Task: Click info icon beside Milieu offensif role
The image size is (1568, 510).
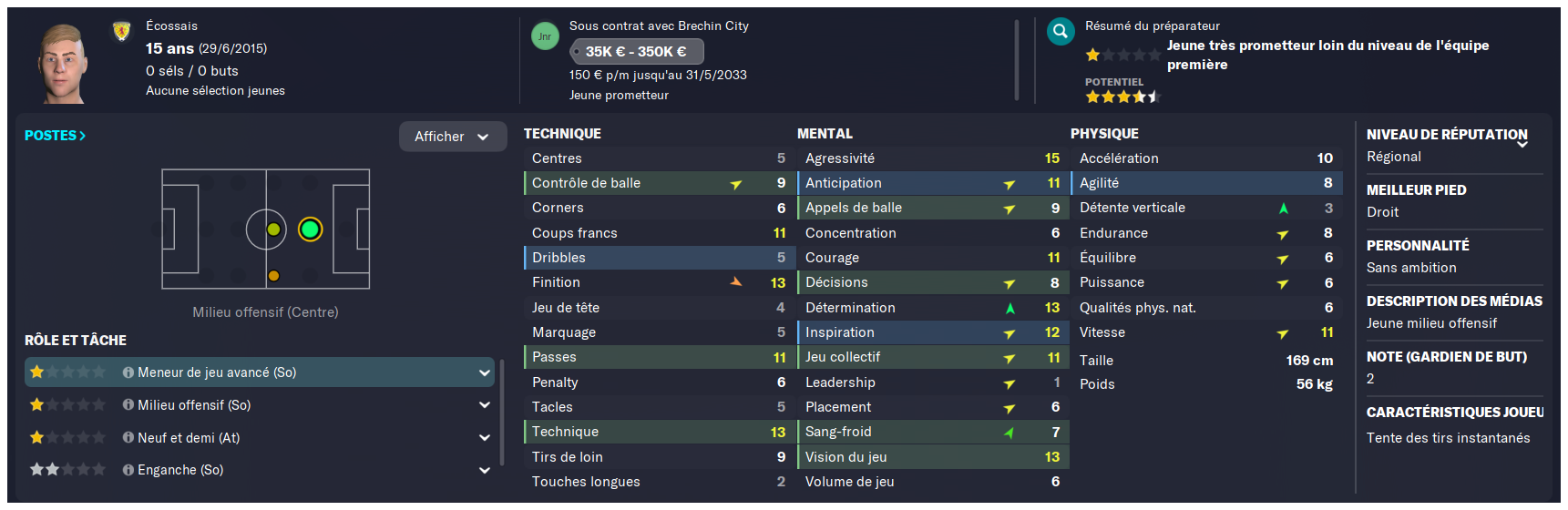Action: point(128,405)
